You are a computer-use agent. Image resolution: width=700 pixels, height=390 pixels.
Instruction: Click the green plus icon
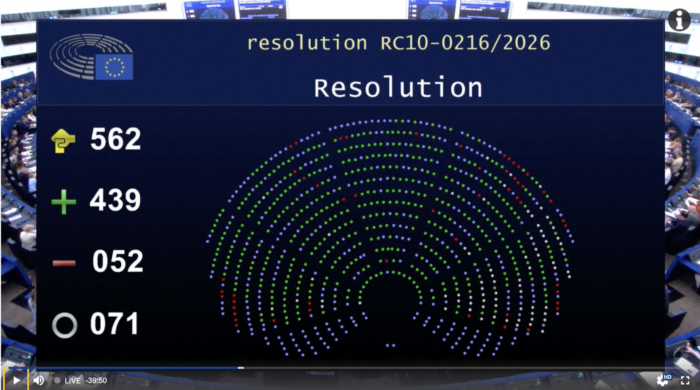click(63, 202)
